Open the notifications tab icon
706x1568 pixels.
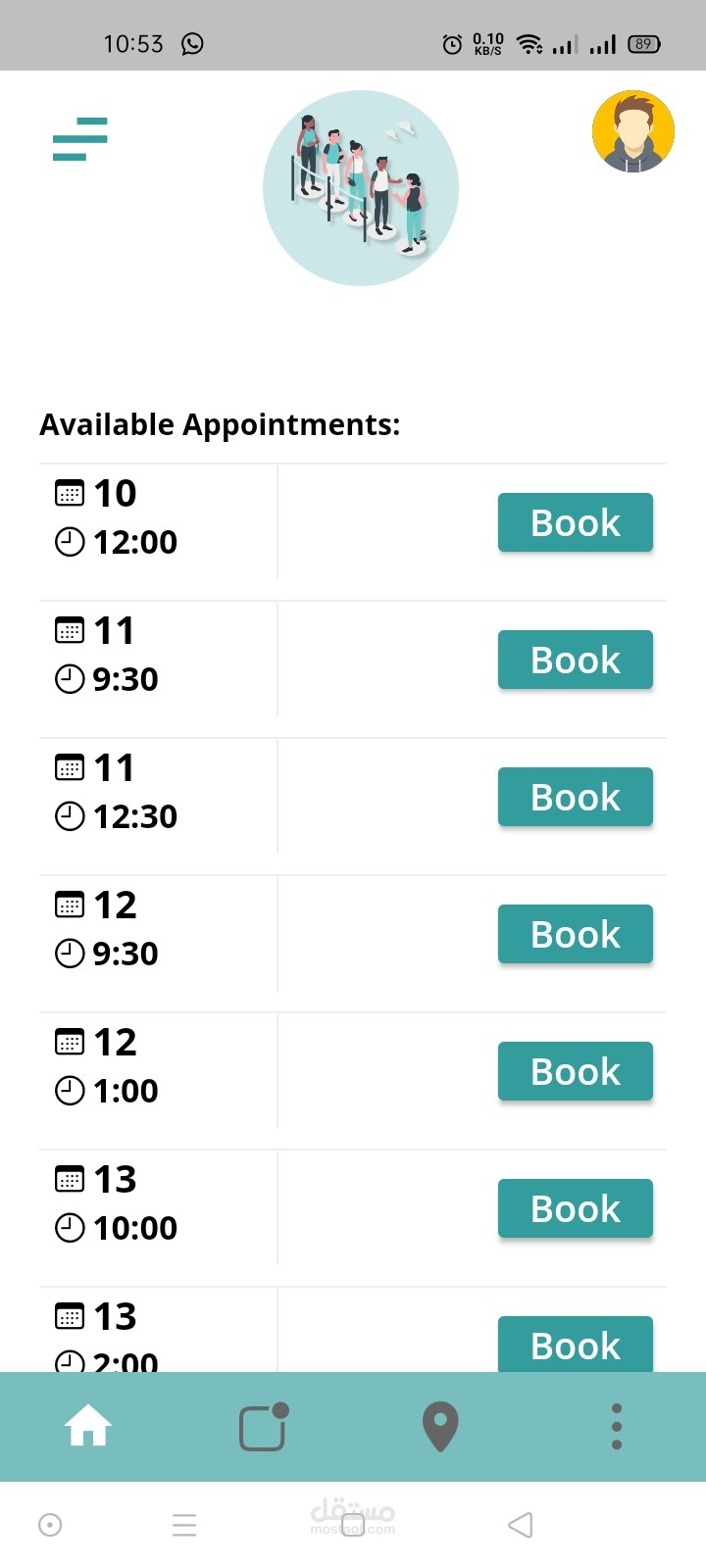coord(263,1427)
